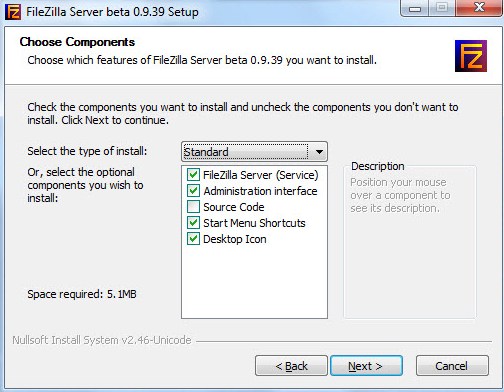This screenshot has height=392, width=504.
Task: Uncheck Start Menu Shortcuts checkbox
Action: (x=193, y=223)
